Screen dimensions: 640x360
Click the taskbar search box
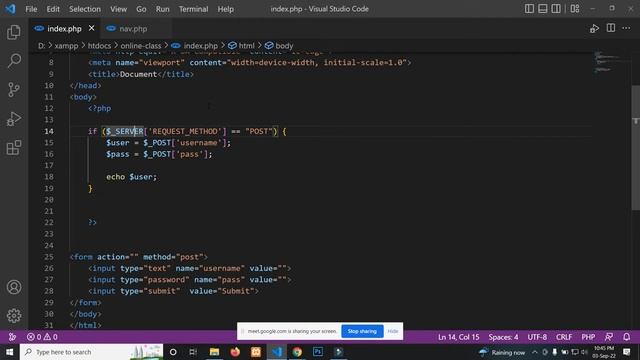tap(91, 352)
